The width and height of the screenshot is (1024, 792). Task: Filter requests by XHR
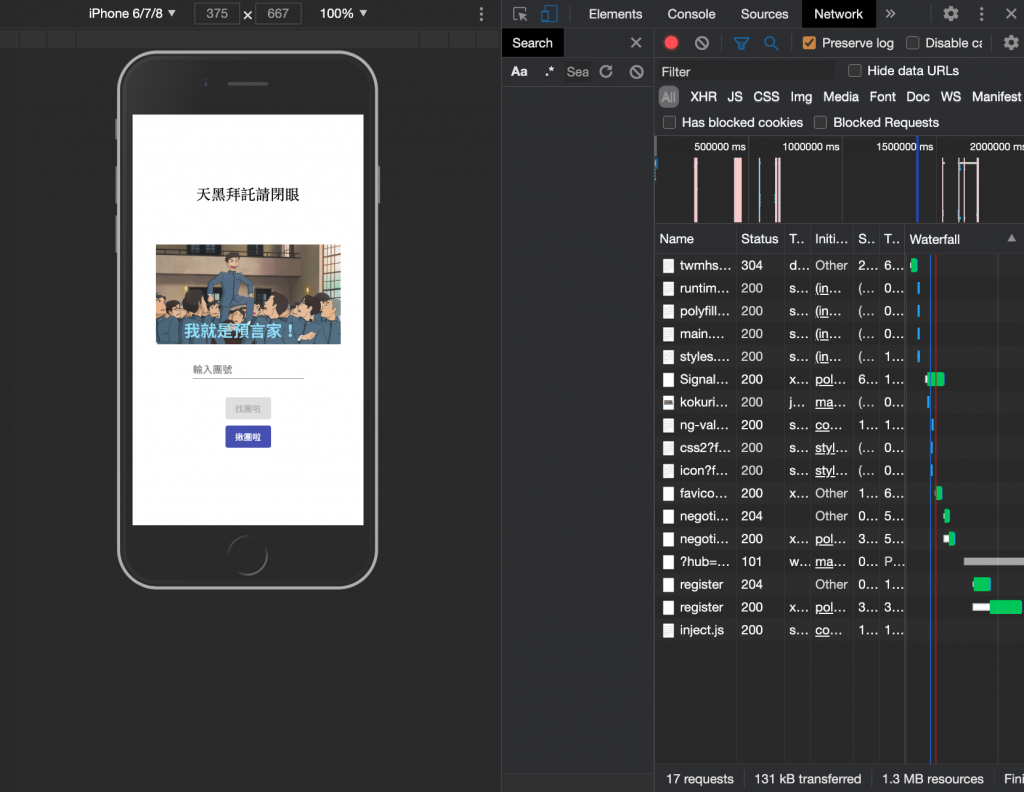point(703,97)
